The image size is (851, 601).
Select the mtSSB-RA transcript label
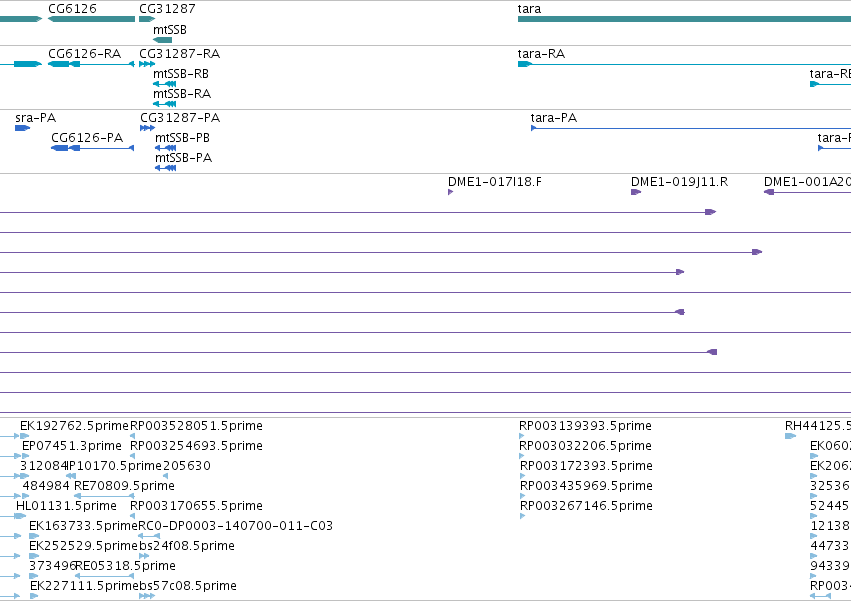point(182,94)
